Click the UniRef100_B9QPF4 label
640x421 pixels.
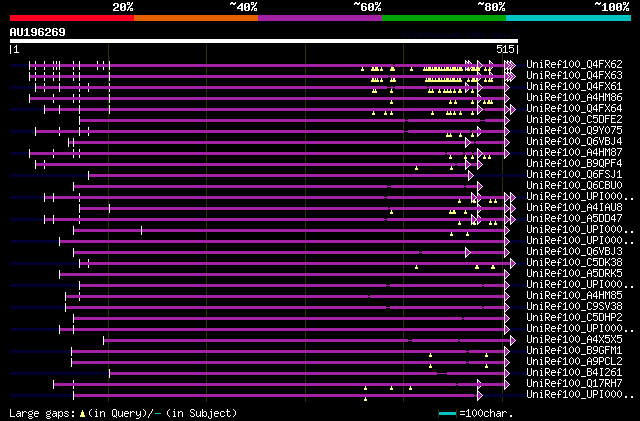coord(574,164)
